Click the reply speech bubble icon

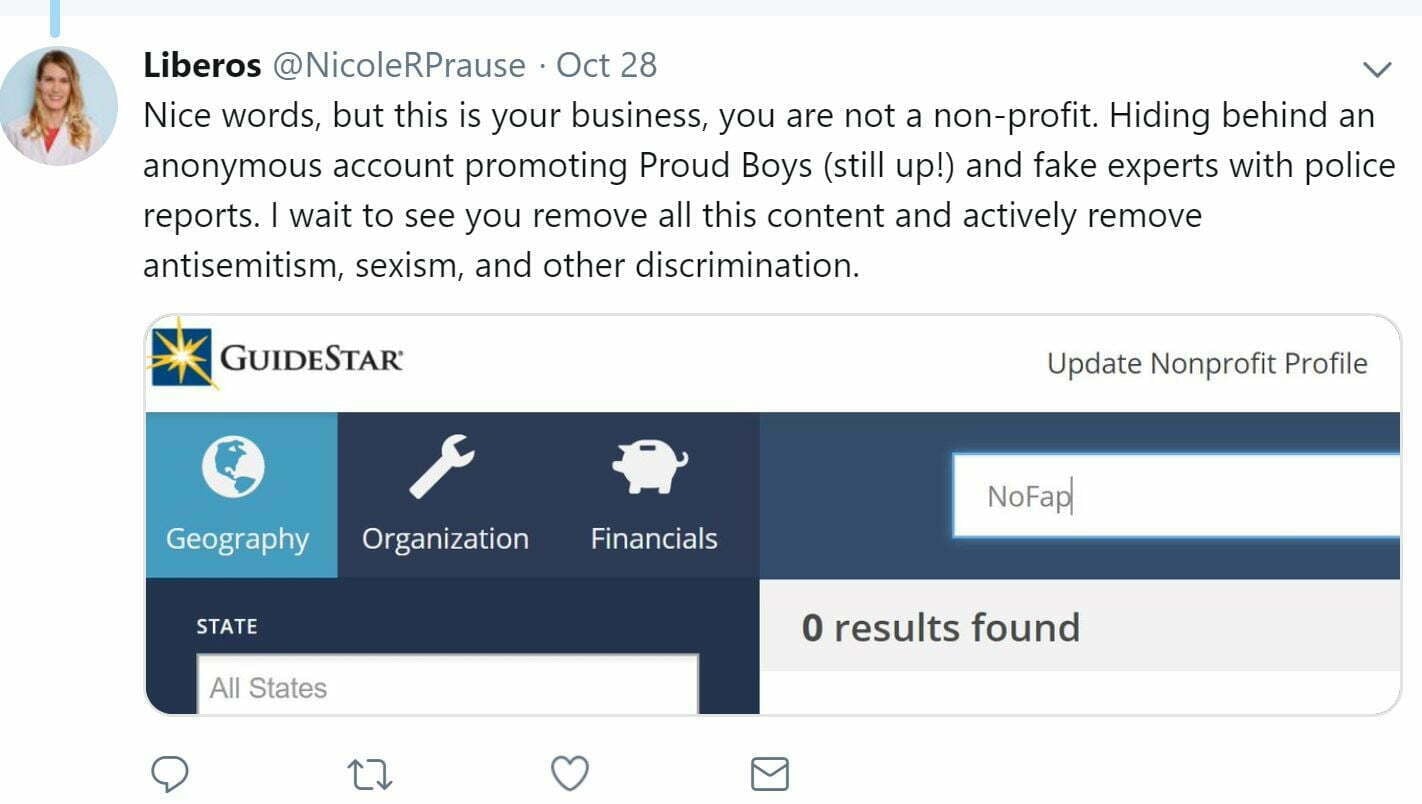170,773
